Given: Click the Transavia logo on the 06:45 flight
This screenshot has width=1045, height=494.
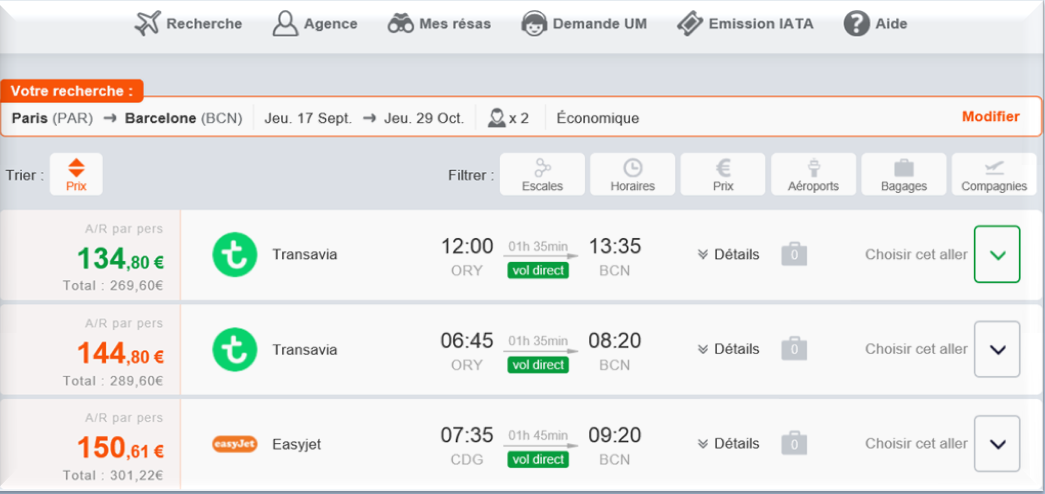Looking at the screenshot, I should tap(235, 349).
